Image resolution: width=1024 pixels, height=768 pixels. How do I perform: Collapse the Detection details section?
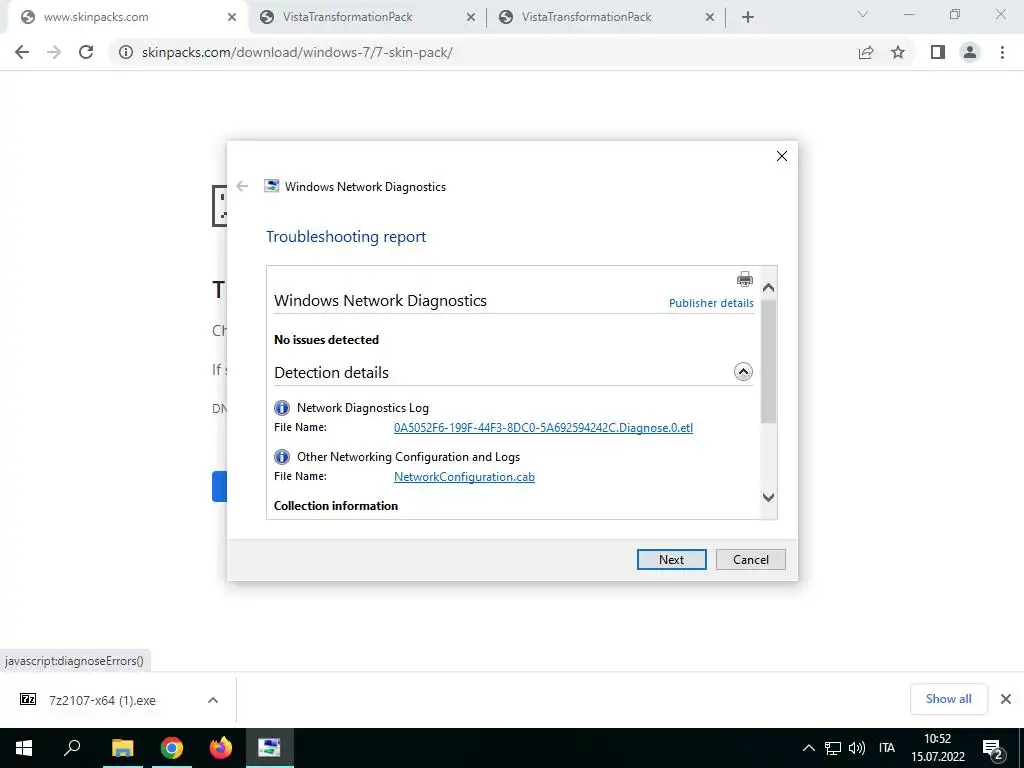[743, 372]
